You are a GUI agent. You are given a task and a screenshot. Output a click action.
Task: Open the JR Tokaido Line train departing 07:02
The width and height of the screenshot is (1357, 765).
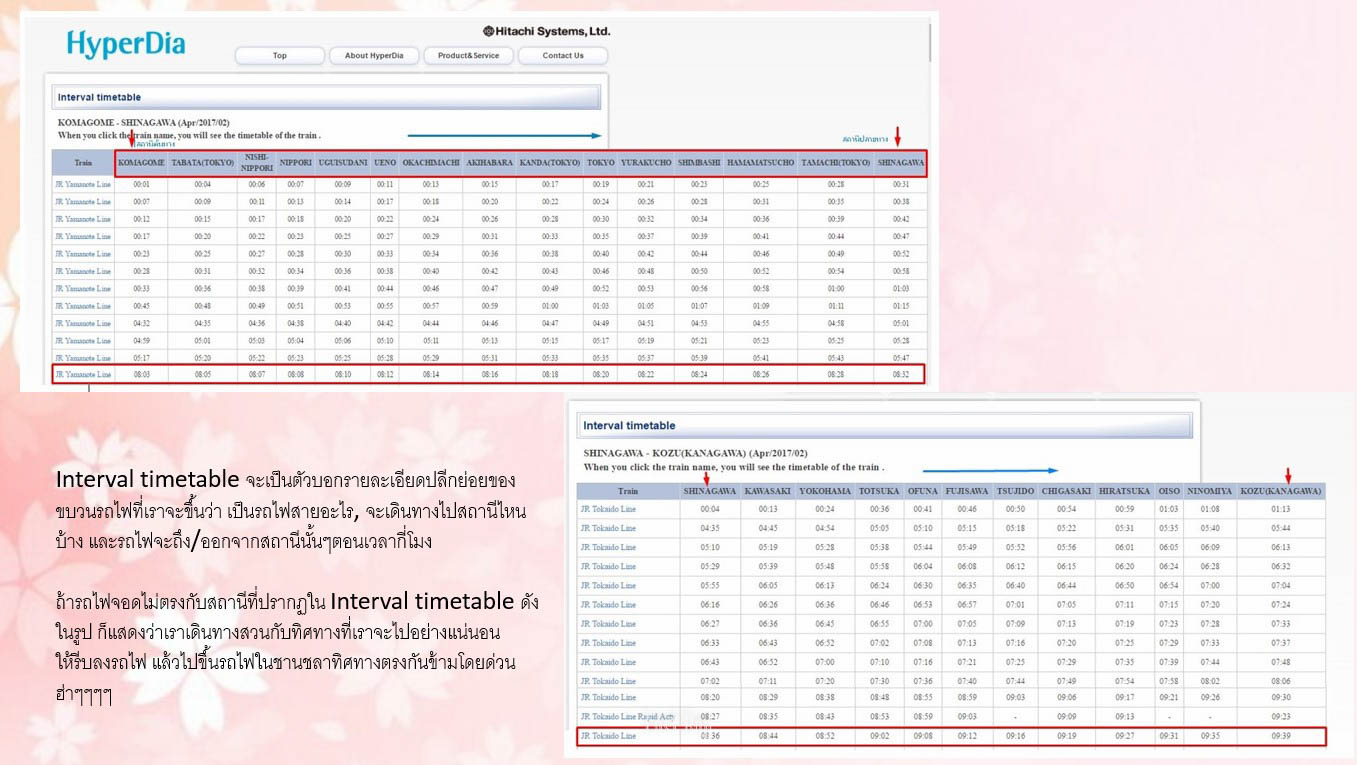[x=608, y=680]
